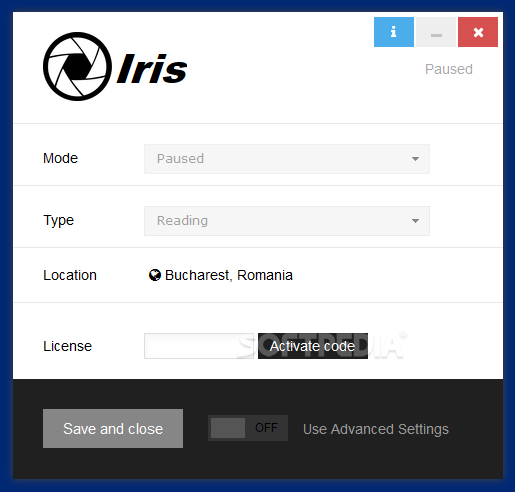
Task: Click the License label
Action: (67, 346)
